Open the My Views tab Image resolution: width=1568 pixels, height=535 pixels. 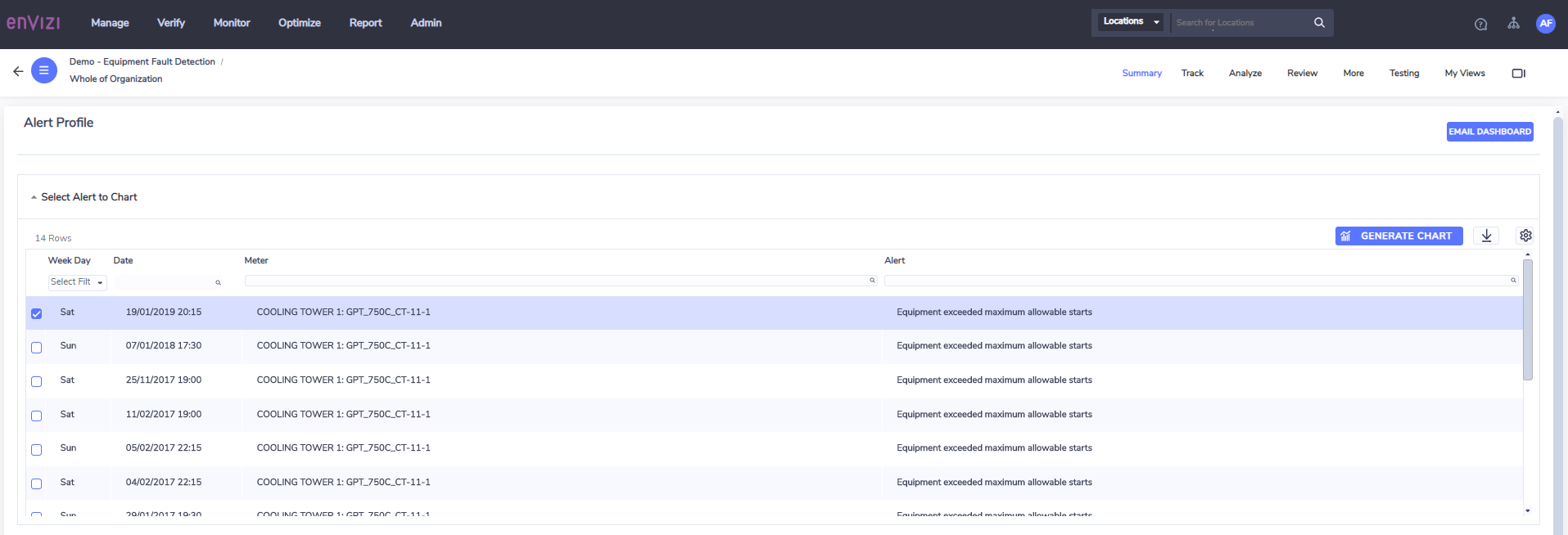click(1465, 74)
